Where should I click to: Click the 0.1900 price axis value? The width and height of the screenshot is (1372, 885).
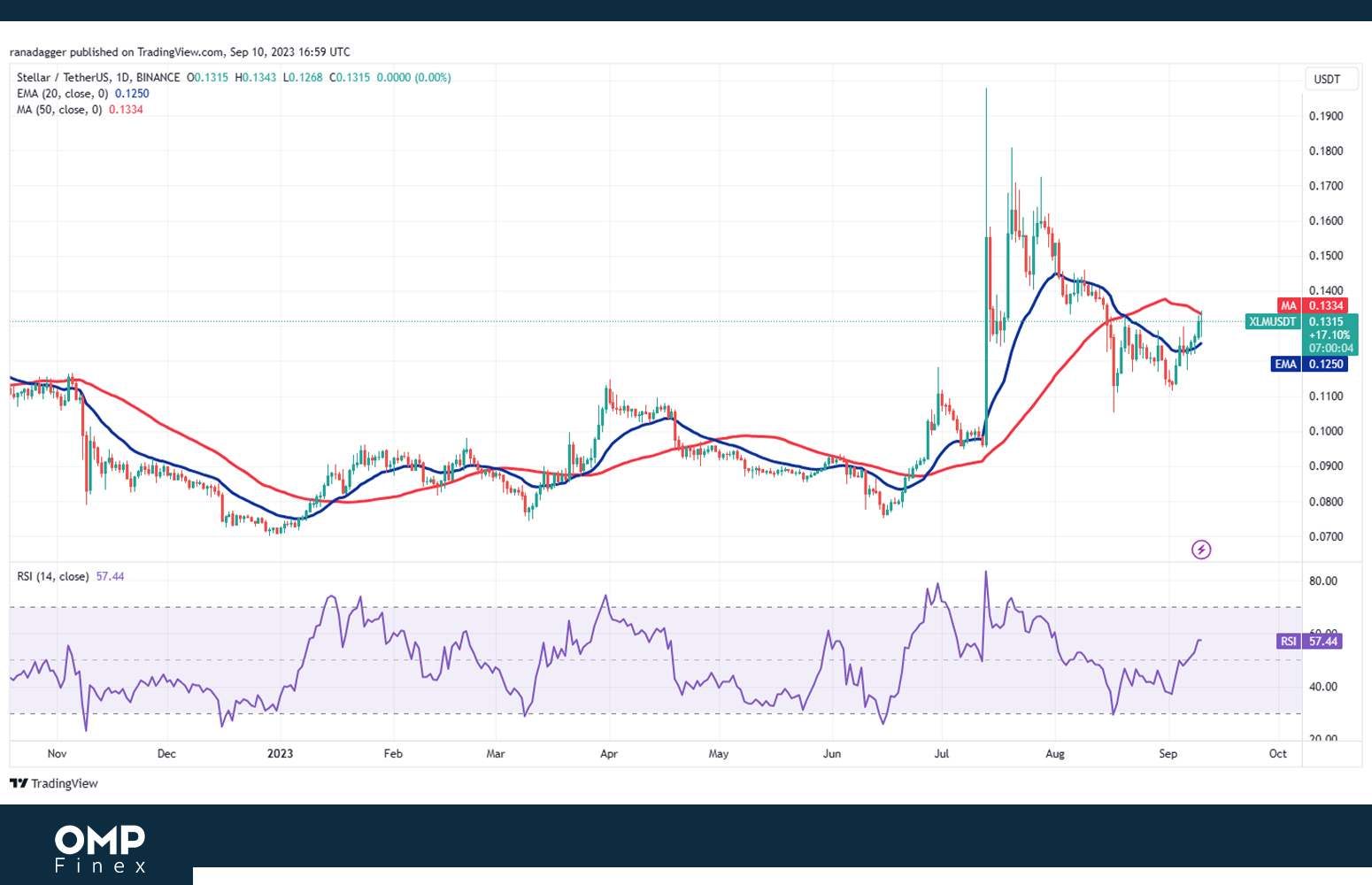tap(1326, 116)
